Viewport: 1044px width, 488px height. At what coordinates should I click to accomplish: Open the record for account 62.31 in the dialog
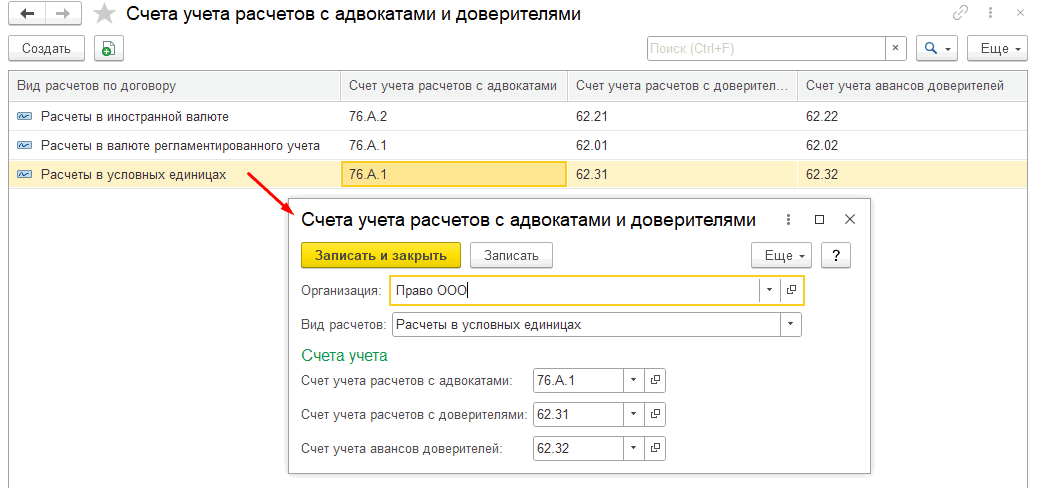(x=656, y=414)
